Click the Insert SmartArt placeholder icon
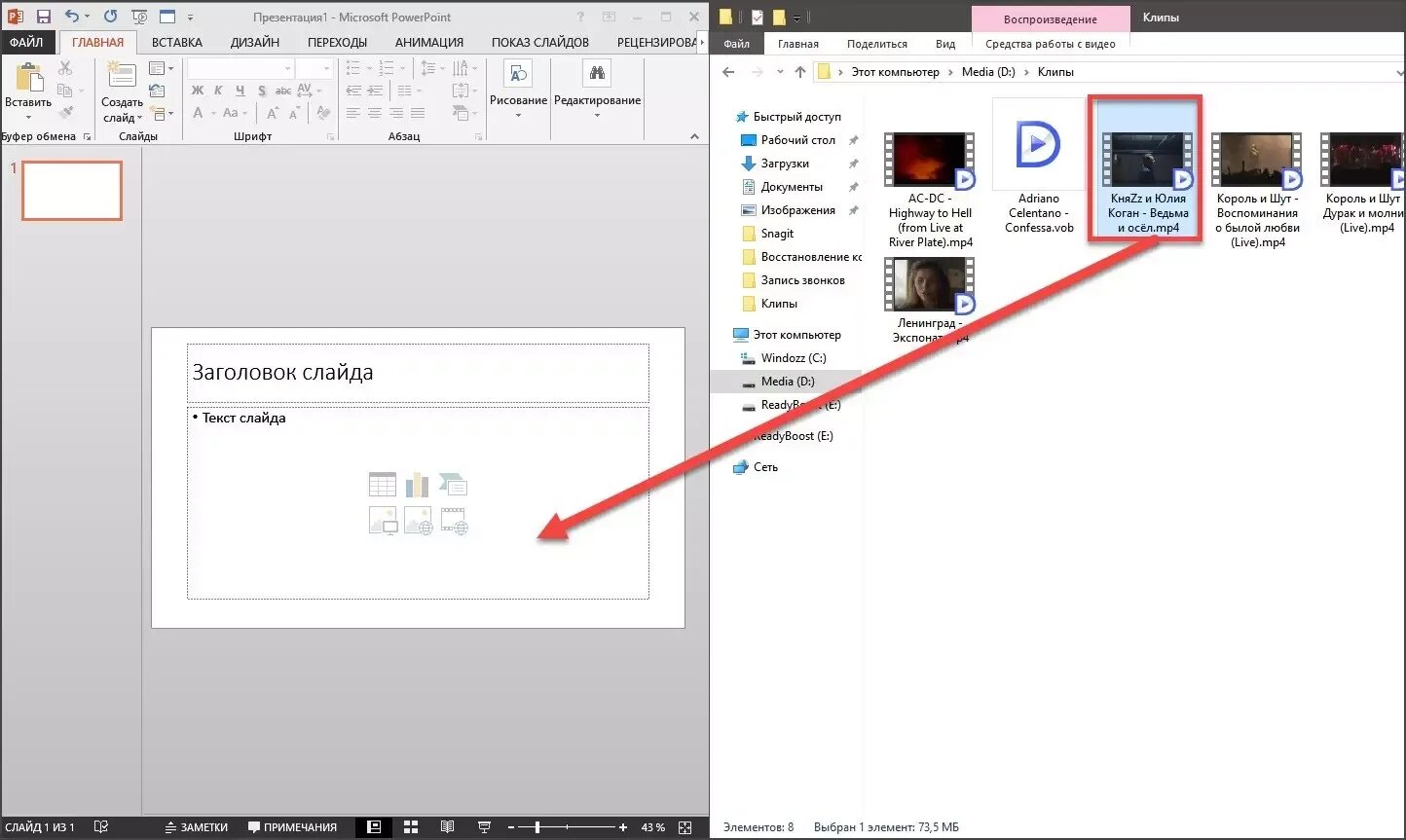Image resolution: width=1406 pixels, height=840 pixels. pos(453,484)
